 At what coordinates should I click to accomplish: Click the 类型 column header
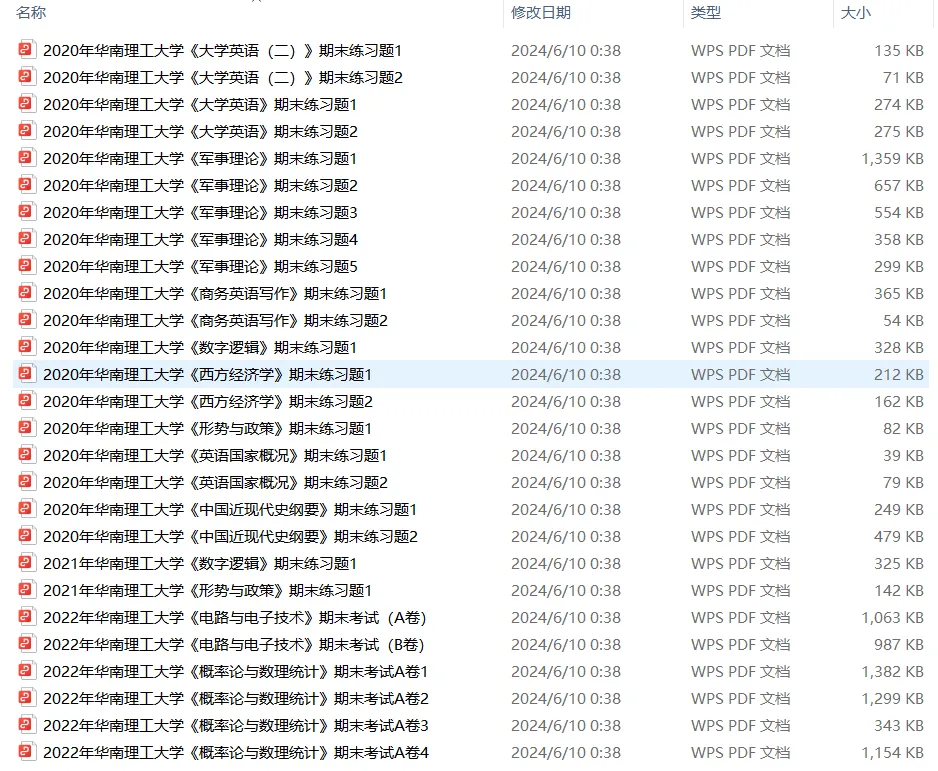point(706,13)
